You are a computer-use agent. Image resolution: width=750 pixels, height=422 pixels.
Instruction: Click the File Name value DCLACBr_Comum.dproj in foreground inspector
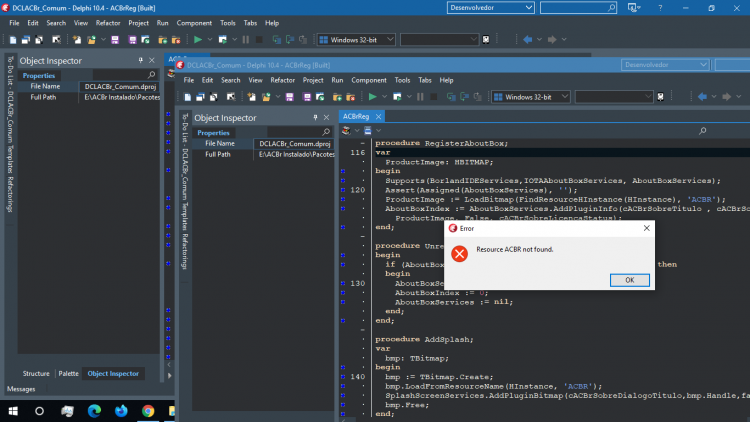tap(295, 144)
